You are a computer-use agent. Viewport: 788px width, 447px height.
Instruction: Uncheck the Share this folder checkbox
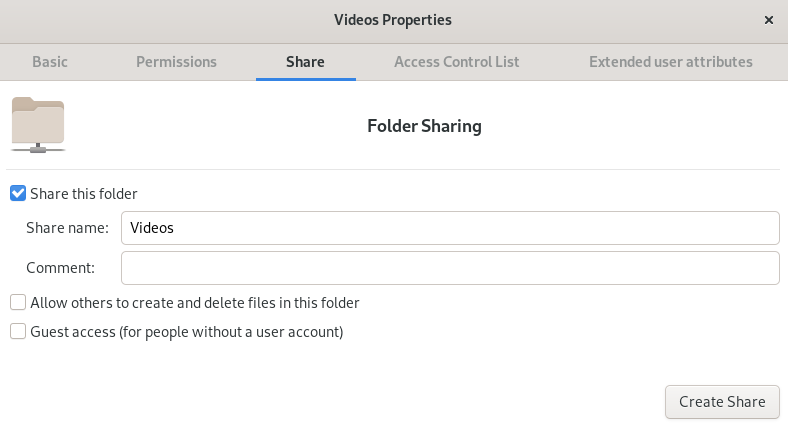18,194
